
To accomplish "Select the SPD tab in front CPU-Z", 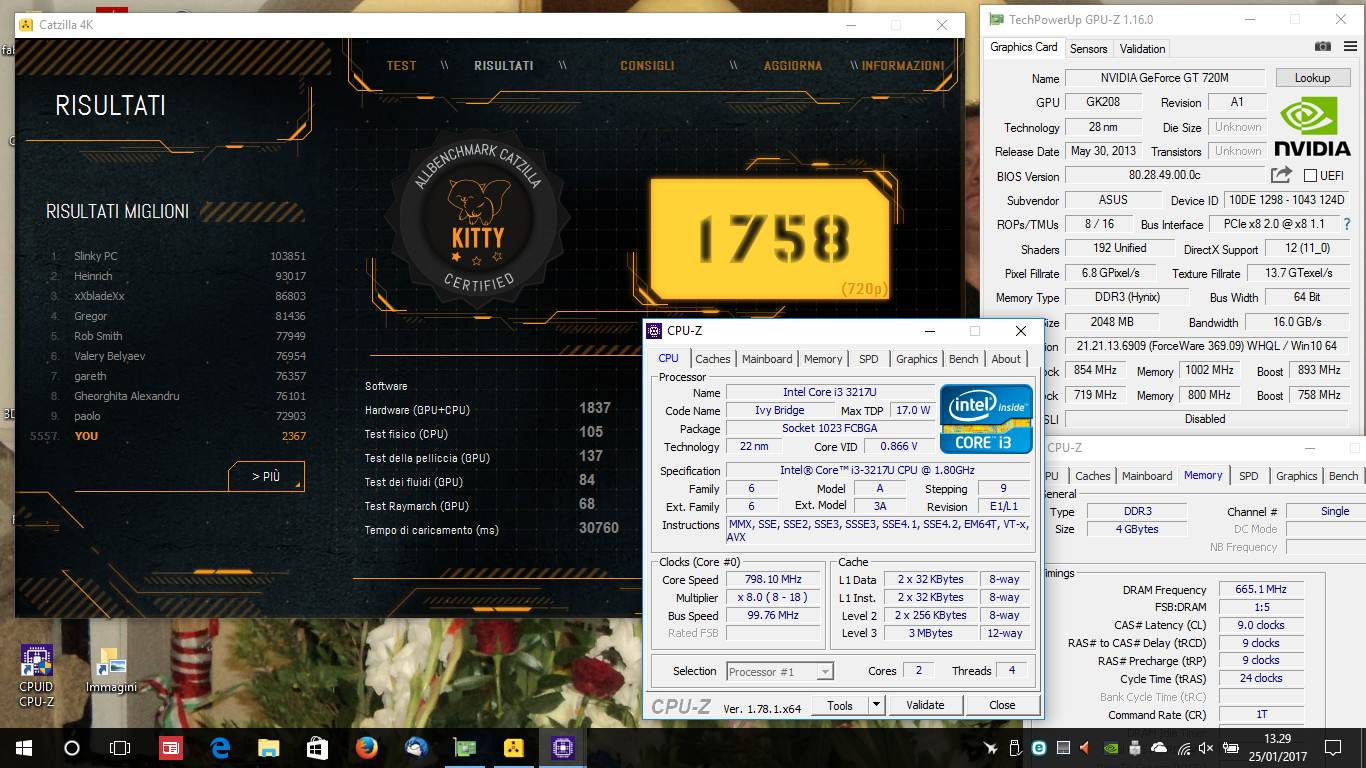I will point(869,359).
